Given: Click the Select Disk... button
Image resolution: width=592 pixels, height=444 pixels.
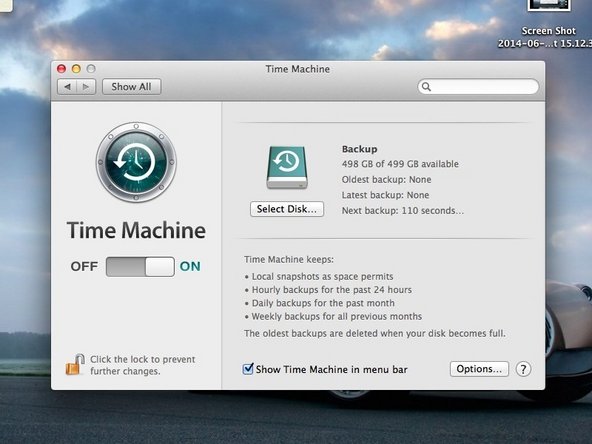Looking at the screenshot, I should pos(287,209).
